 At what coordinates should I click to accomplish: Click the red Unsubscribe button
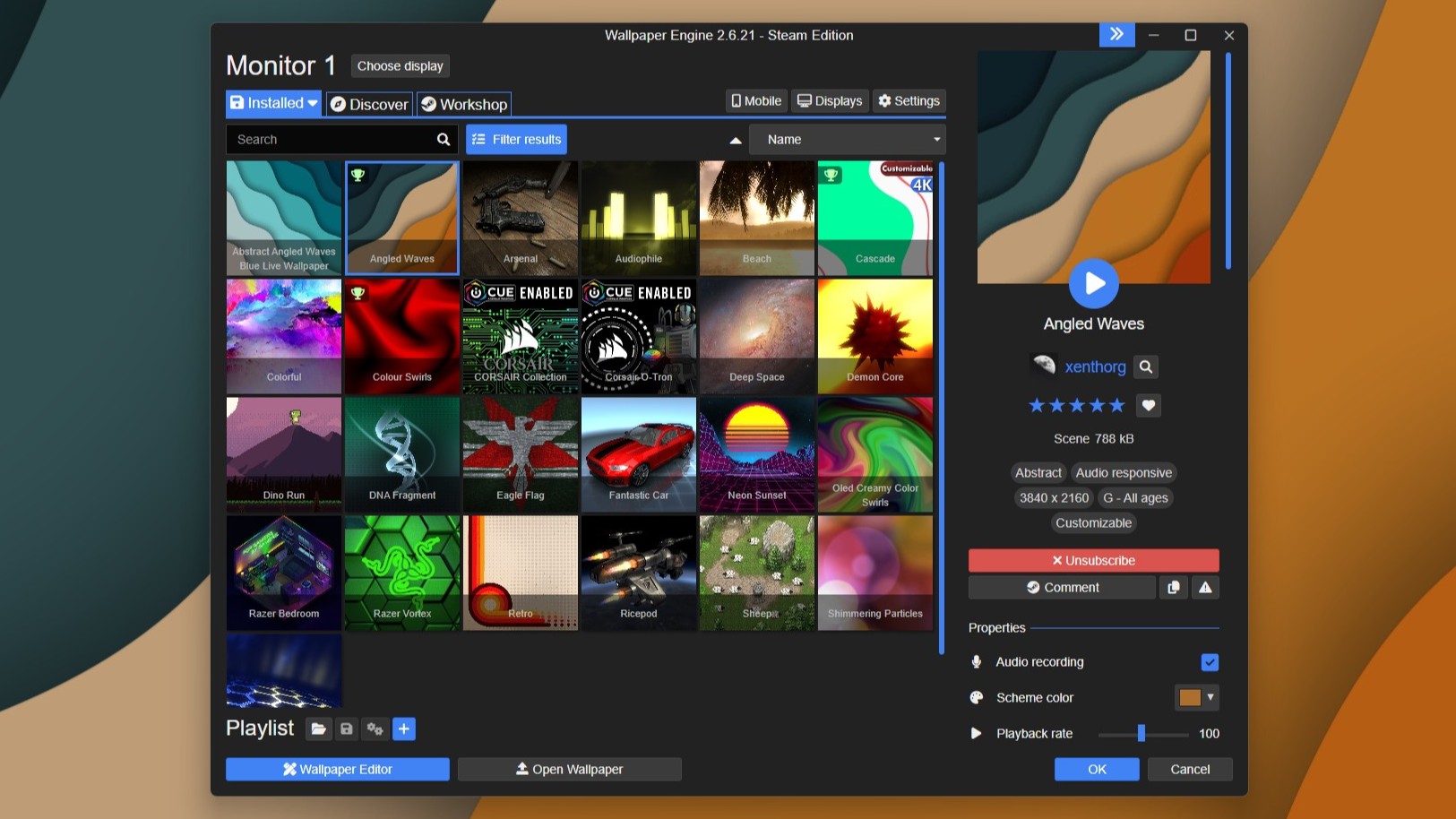pos(1093,561)
